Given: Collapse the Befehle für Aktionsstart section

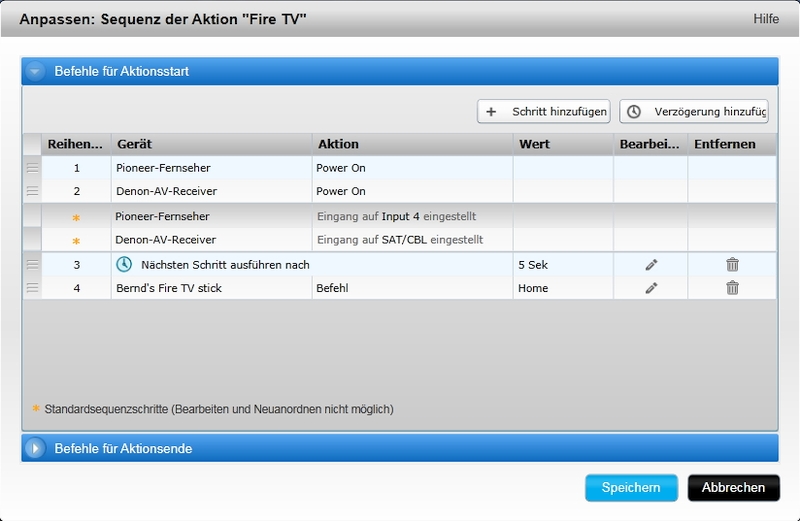Looking at the screenshot, I should [36, 72].
